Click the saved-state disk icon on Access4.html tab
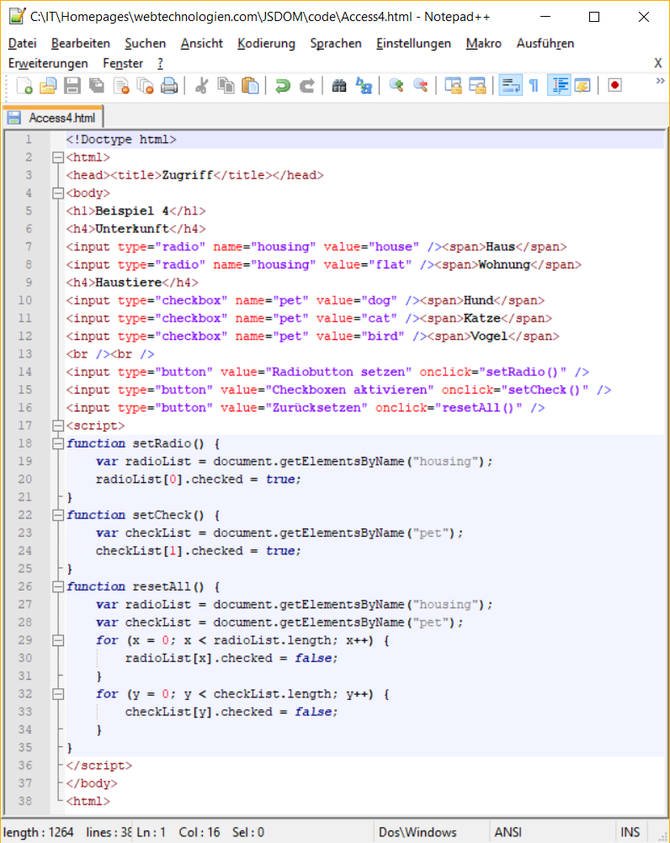 coord(15,118)
